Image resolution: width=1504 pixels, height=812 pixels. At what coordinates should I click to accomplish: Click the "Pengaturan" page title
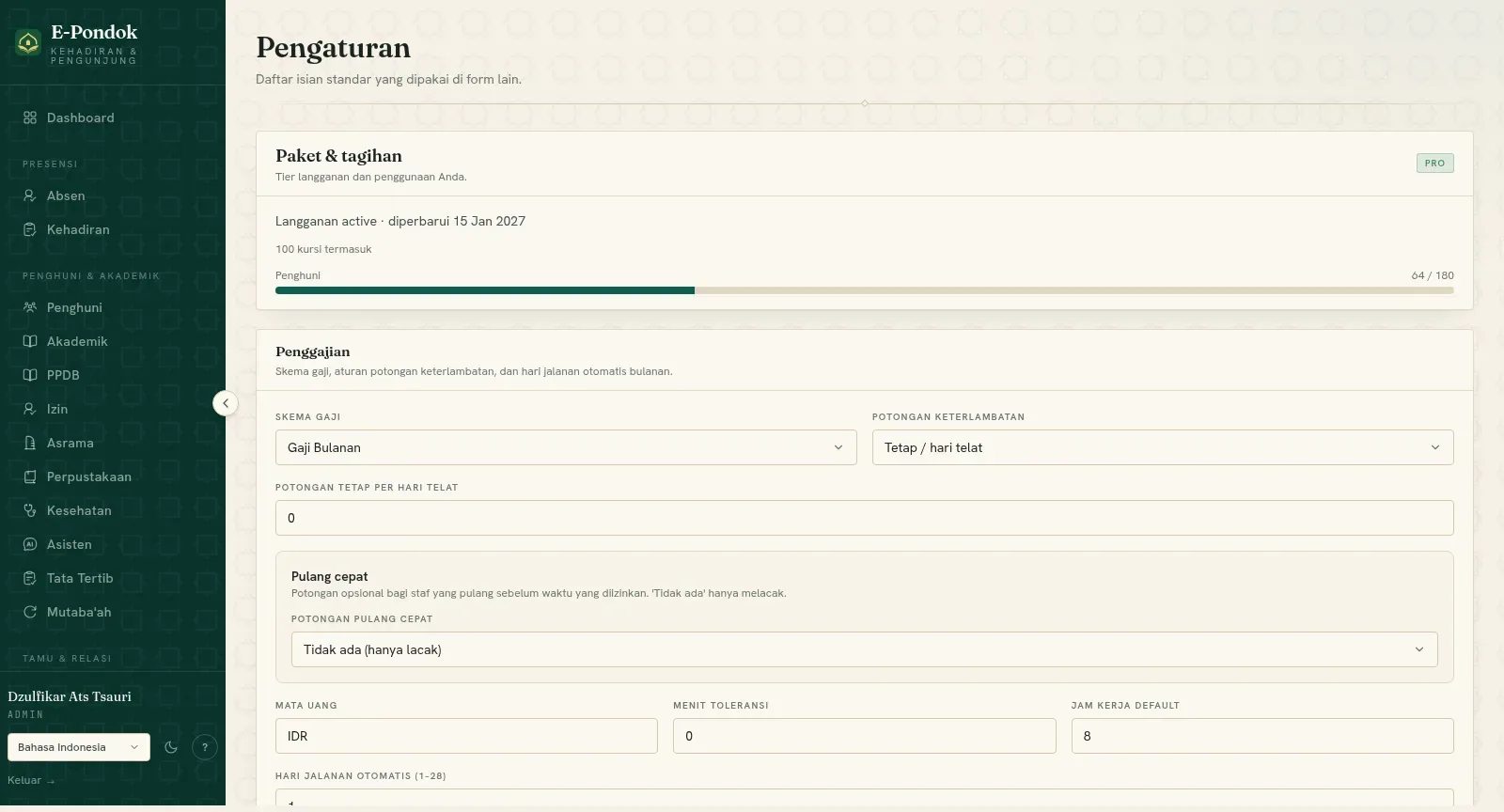coord(334,48)
